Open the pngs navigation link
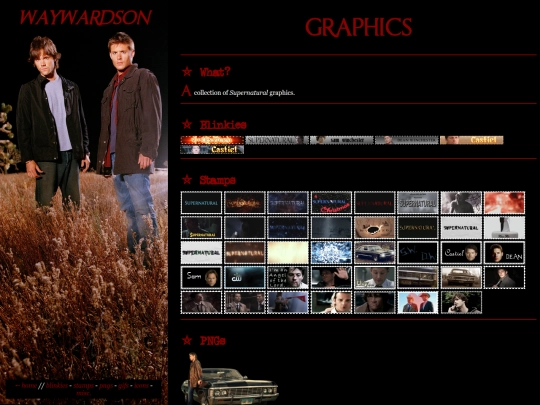This screenshot has height=405, width=540. [106, 386]
